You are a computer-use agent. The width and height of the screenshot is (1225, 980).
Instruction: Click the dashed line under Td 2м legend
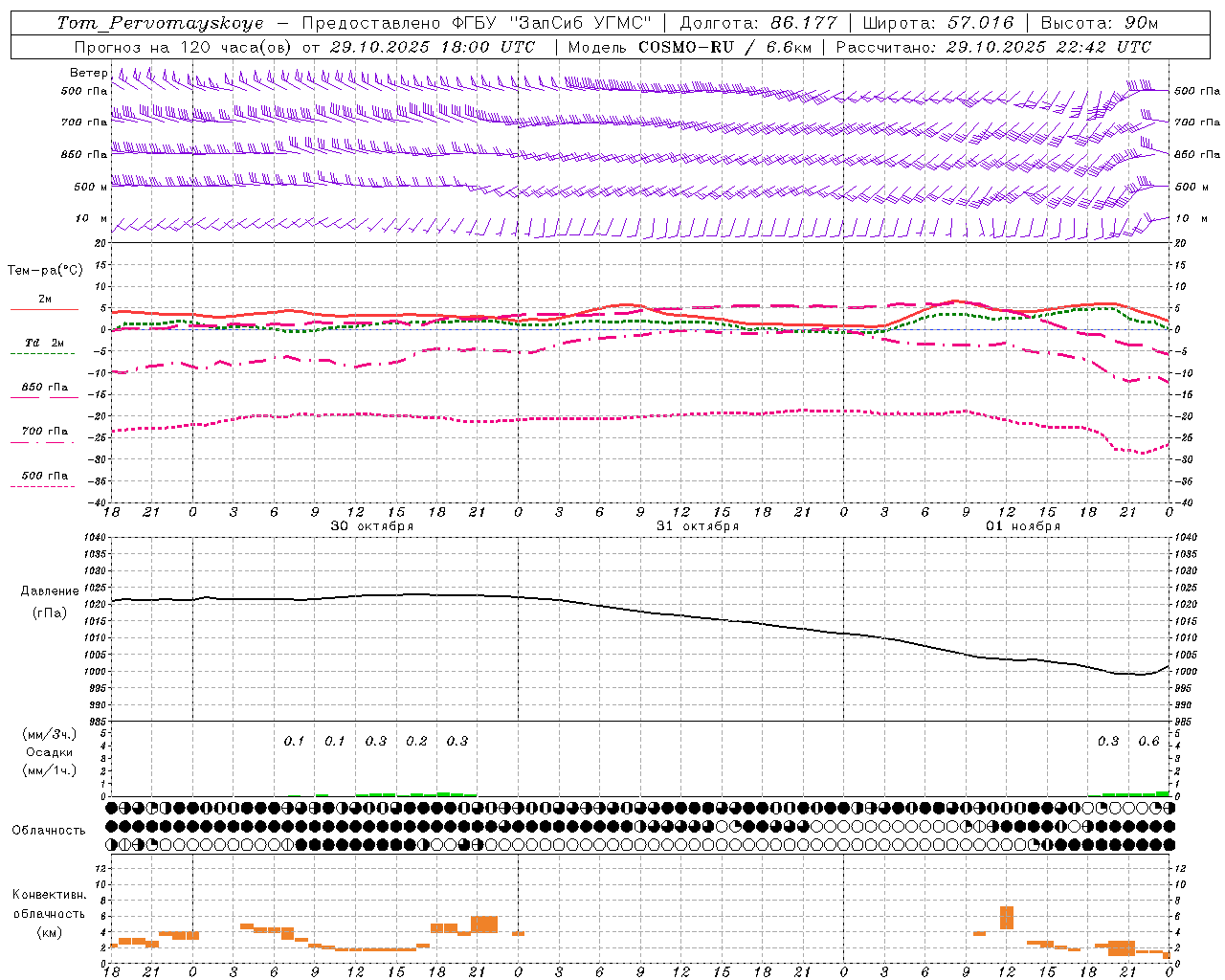[x=43, y=354]
